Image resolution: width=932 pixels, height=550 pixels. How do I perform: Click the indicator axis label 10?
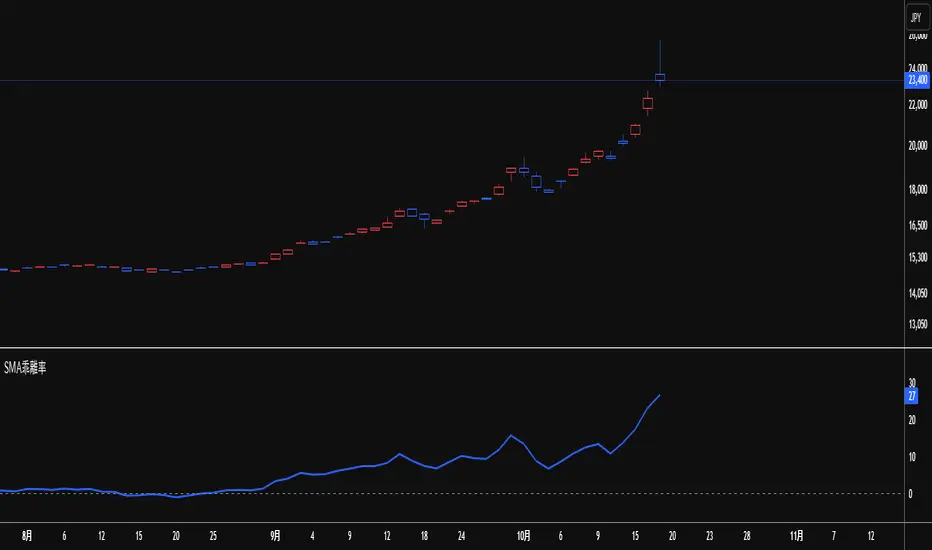pyautogui.click(x=912, y=457)
